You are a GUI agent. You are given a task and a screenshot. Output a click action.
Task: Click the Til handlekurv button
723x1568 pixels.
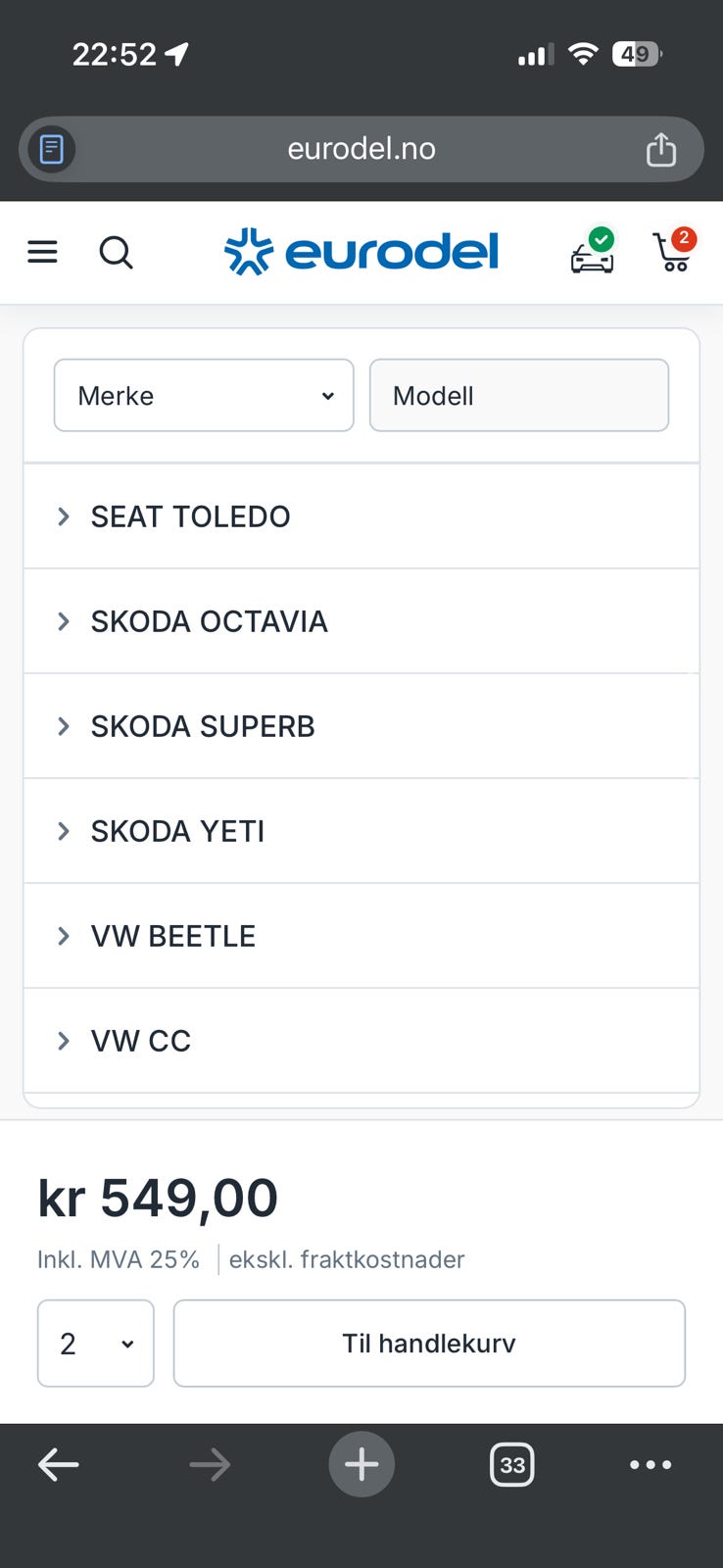pyautogui.click(x=429, y=1344)
